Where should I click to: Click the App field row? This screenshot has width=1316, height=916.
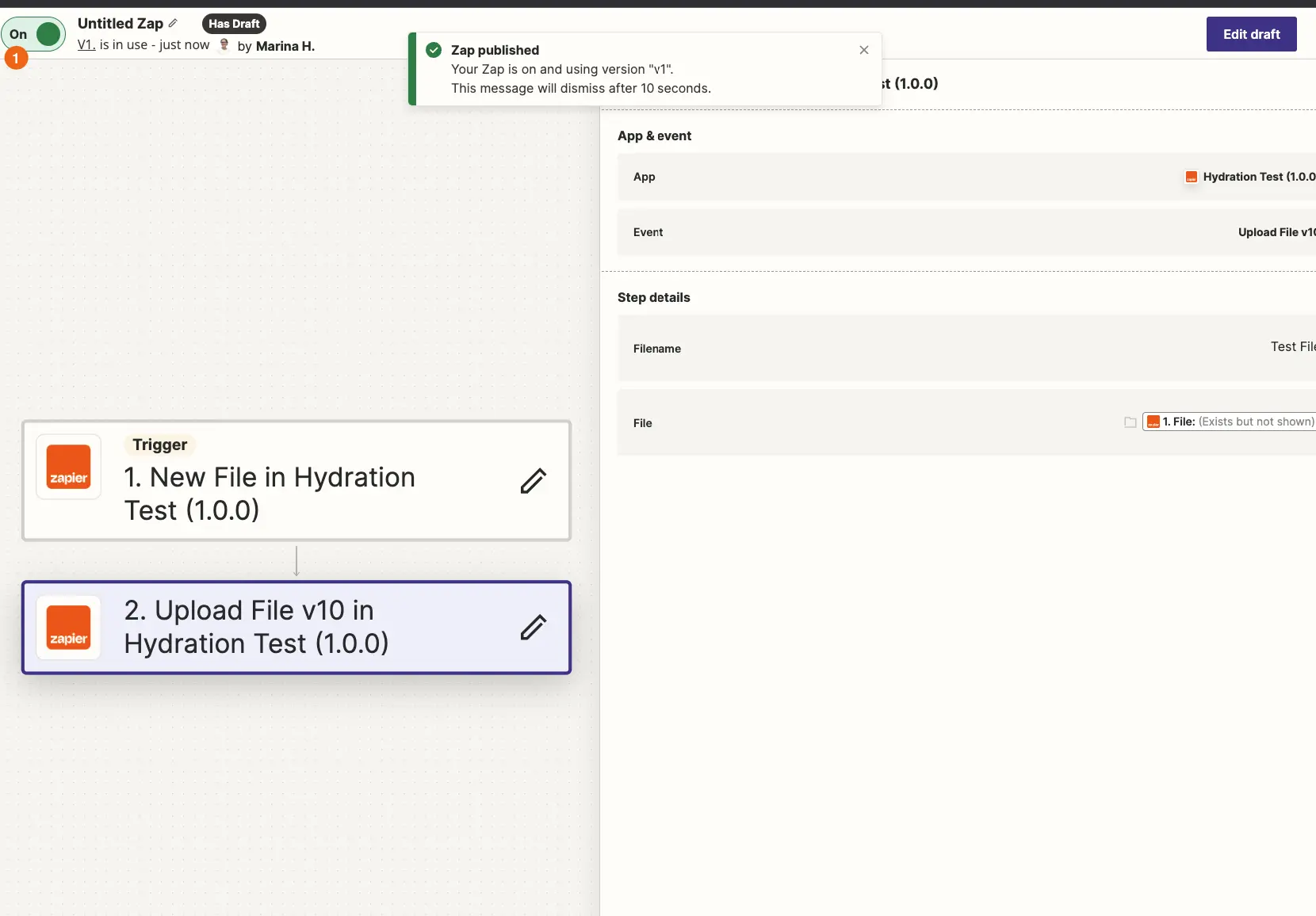point(966,177)
